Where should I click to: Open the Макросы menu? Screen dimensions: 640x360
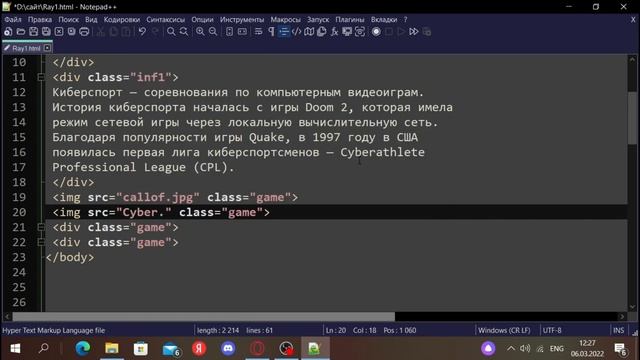[285, 19]
